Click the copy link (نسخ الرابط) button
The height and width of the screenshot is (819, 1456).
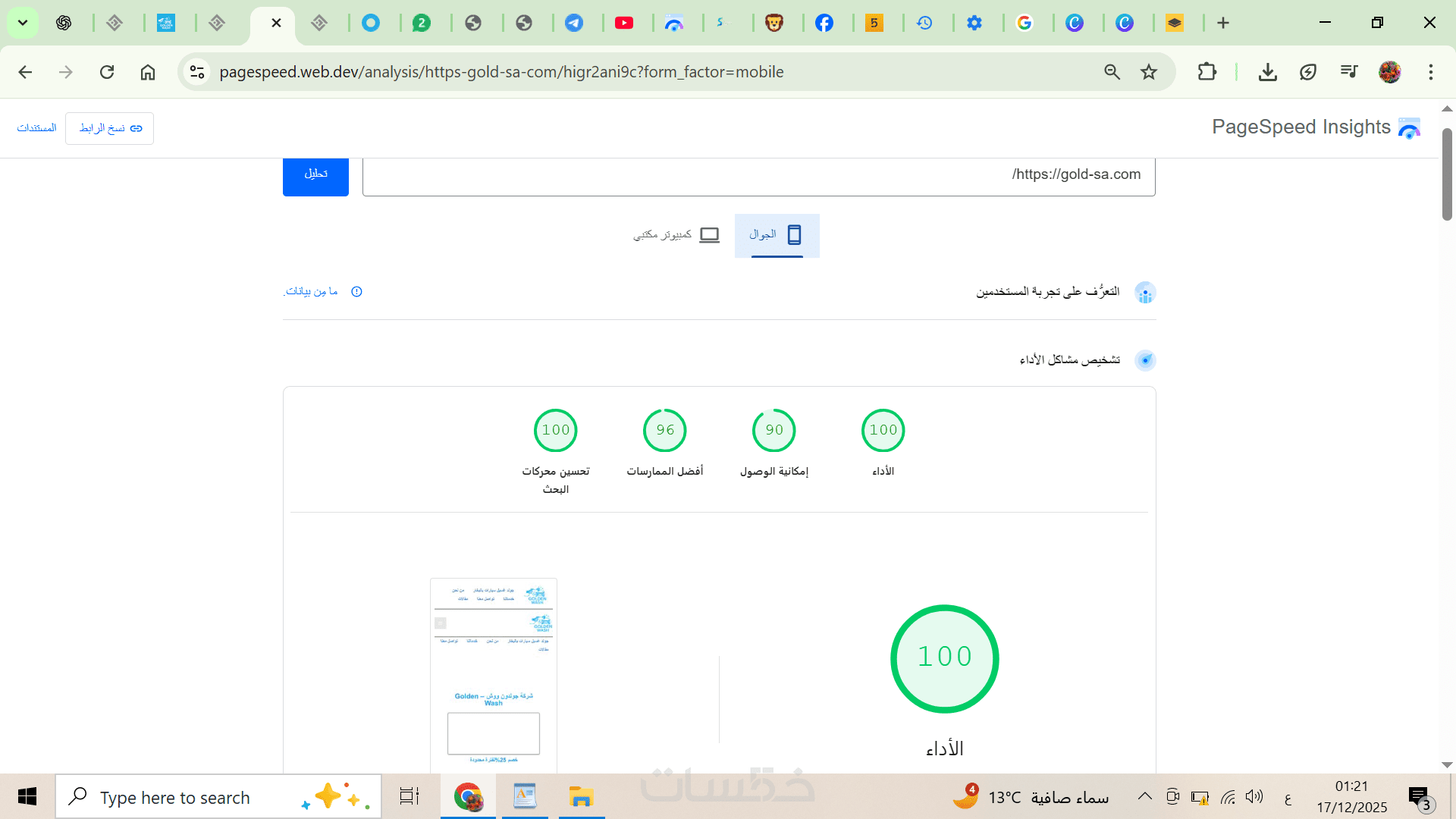pyautogui.click(x=110, y=128)
